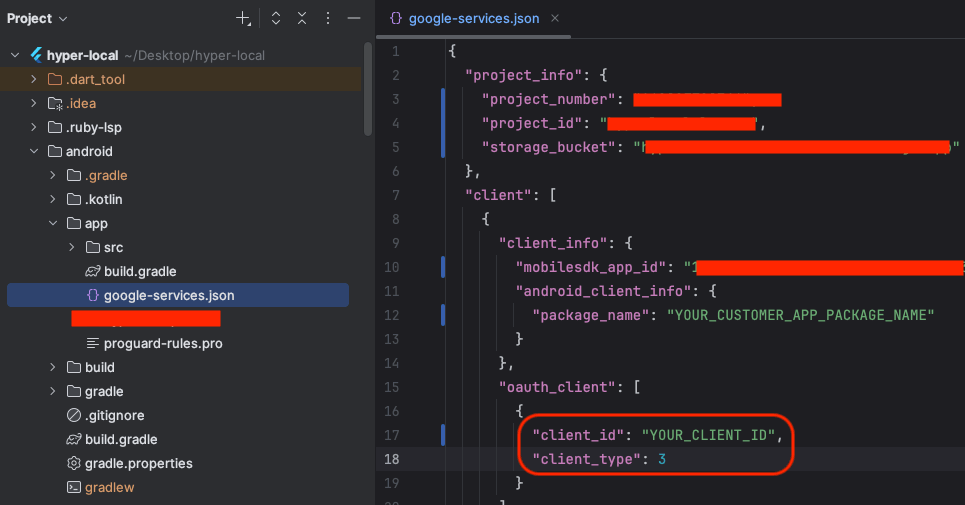The image size is (965, 505).
Task: Hide the Project tool window with minimize icon
Action: pyautogui.click(x=354, y=18)
